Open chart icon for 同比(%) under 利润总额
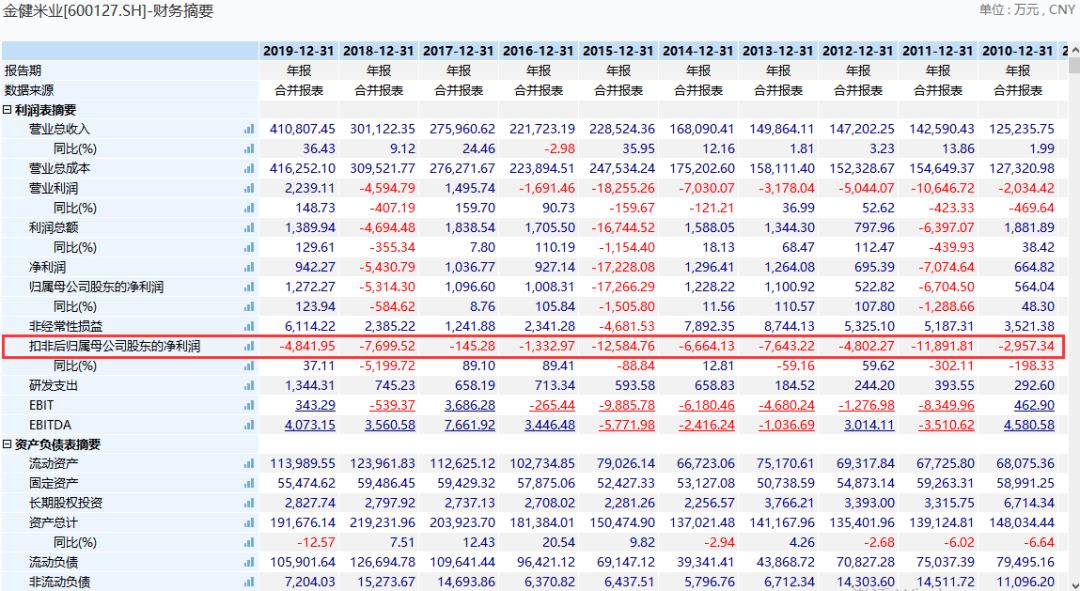Viewport: 1080px width, 591px height. click(x=249, y=247)
